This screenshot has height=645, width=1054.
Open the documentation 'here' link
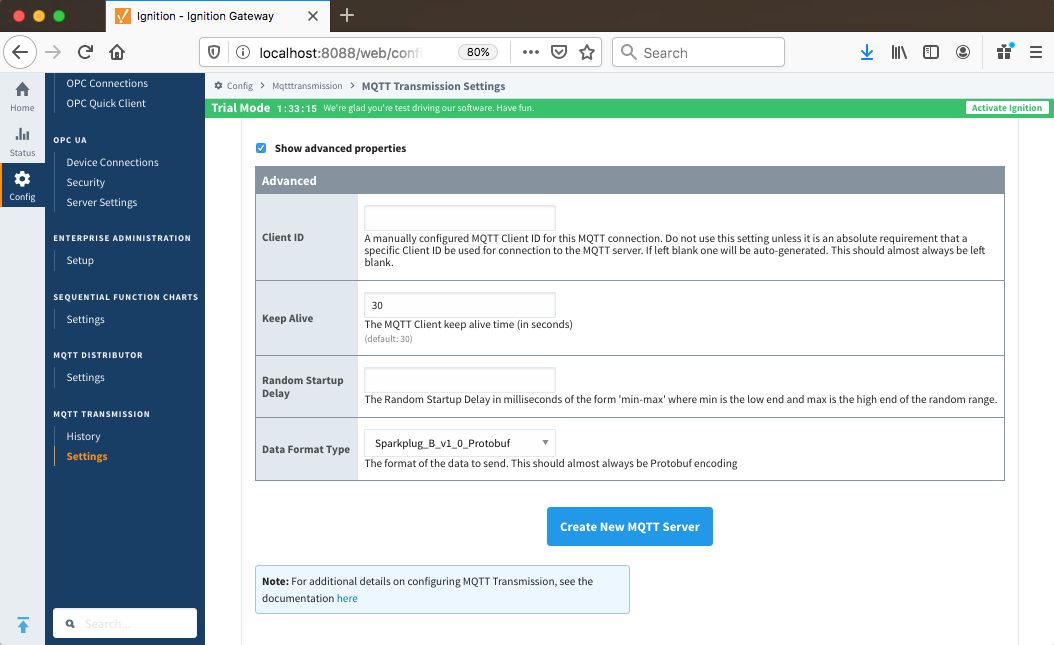(347, 598)
